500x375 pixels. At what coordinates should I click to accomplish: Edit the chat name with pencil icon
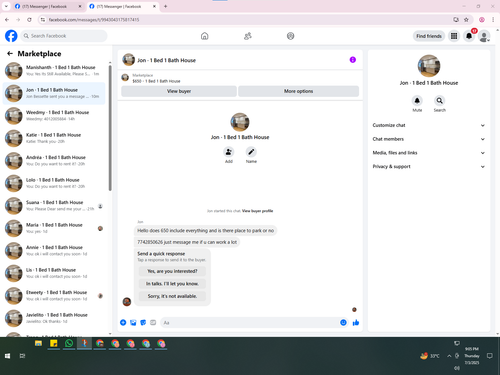click(251, 152)
